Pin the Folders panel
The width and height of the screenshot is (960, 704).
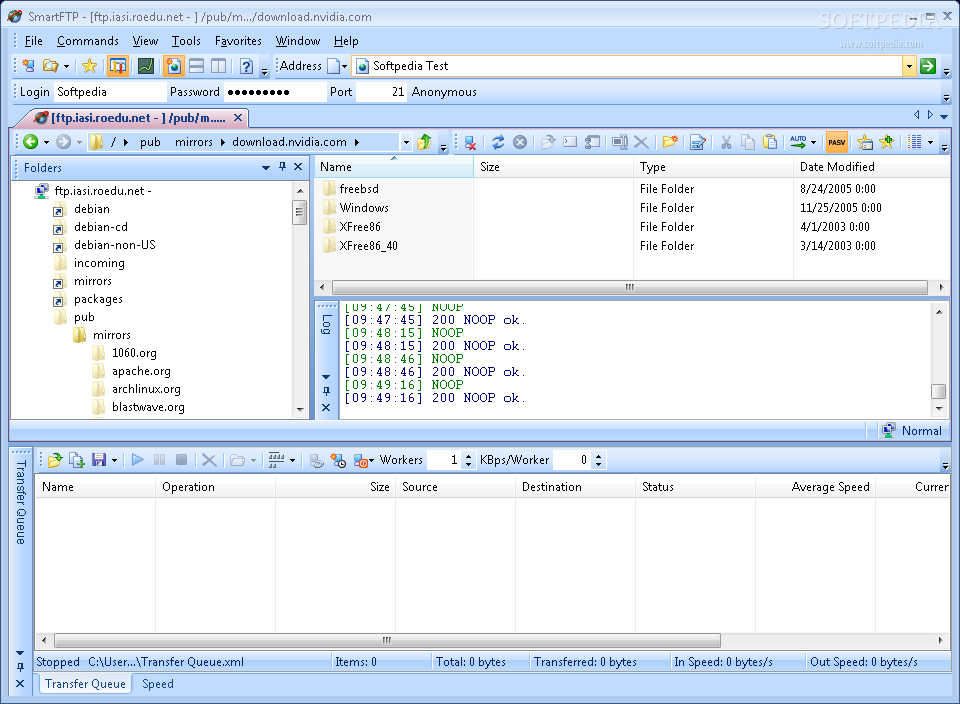[x=282, y=167]
